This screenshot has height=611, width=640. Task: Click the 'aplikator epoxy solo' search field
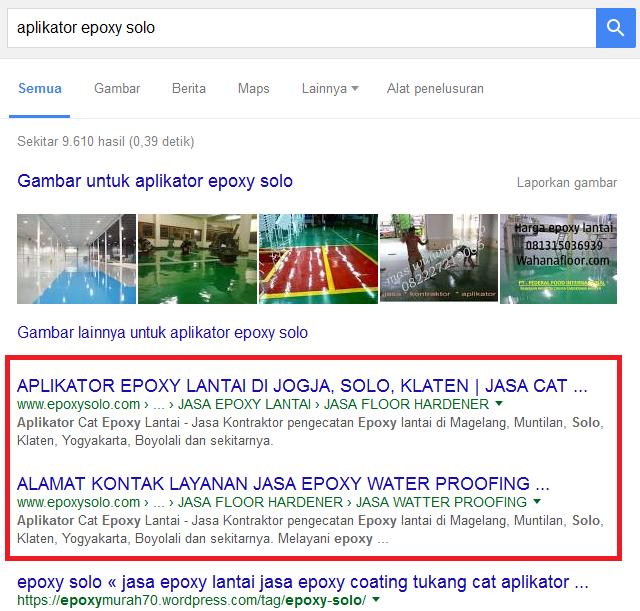click(x=302, y=28)
